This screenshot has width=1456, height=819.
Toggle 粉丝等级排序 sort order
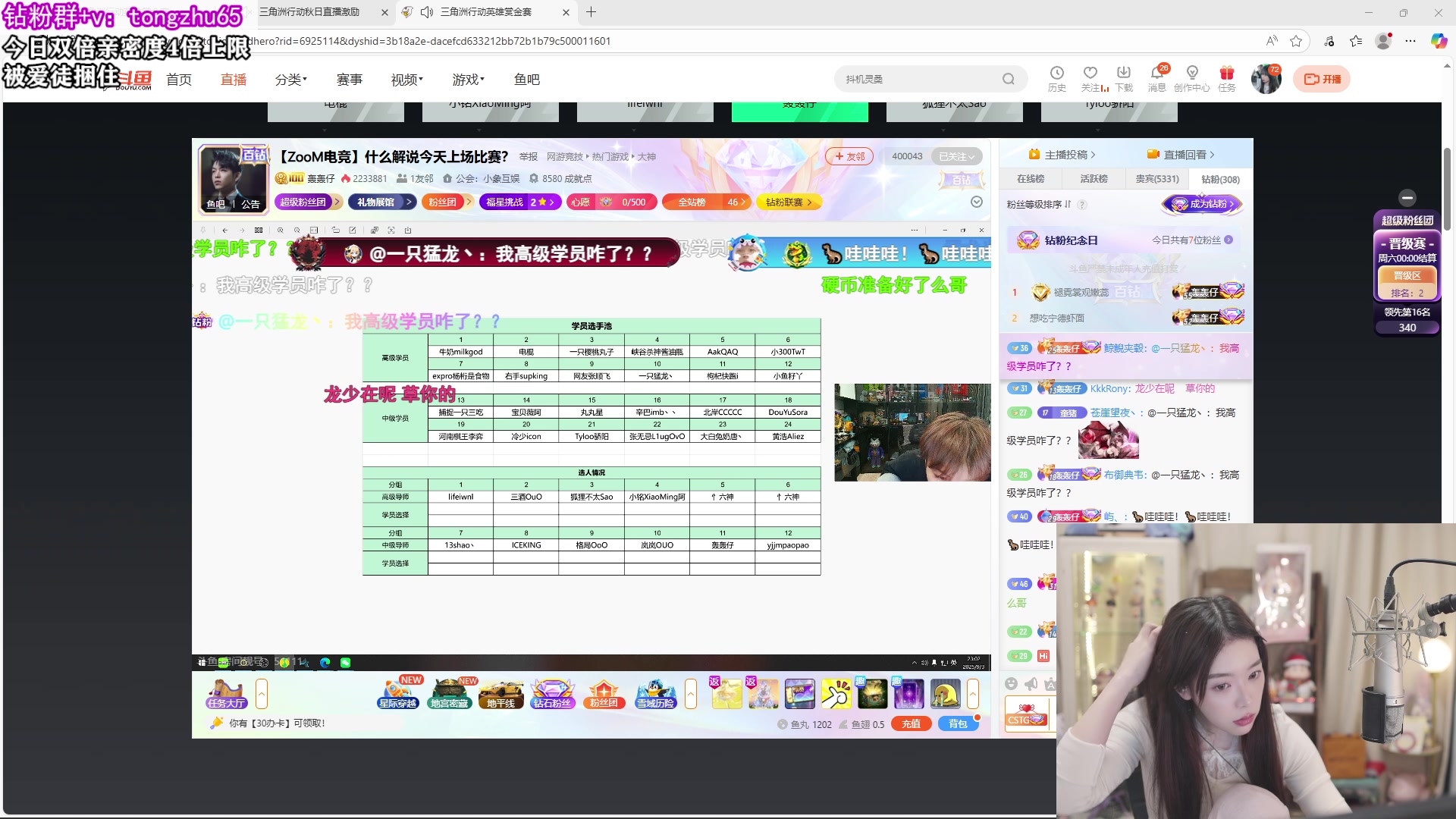pyautogui.click(x=1039, y=204)
